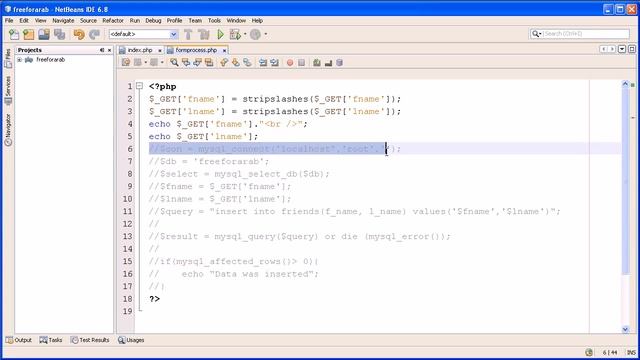
Task: Minimize the Projects panel
Action: [x=102, y=50]
